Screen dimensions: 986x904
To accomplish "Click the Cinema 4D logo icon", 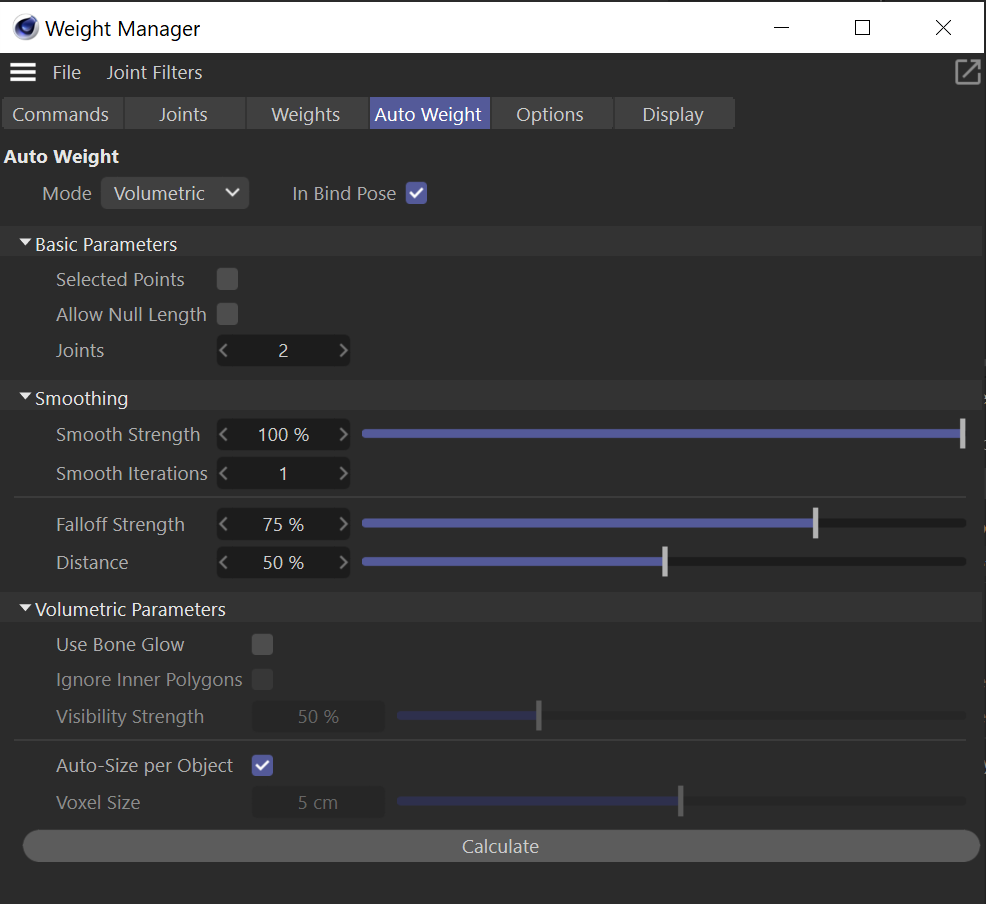I will pos(25,28).
